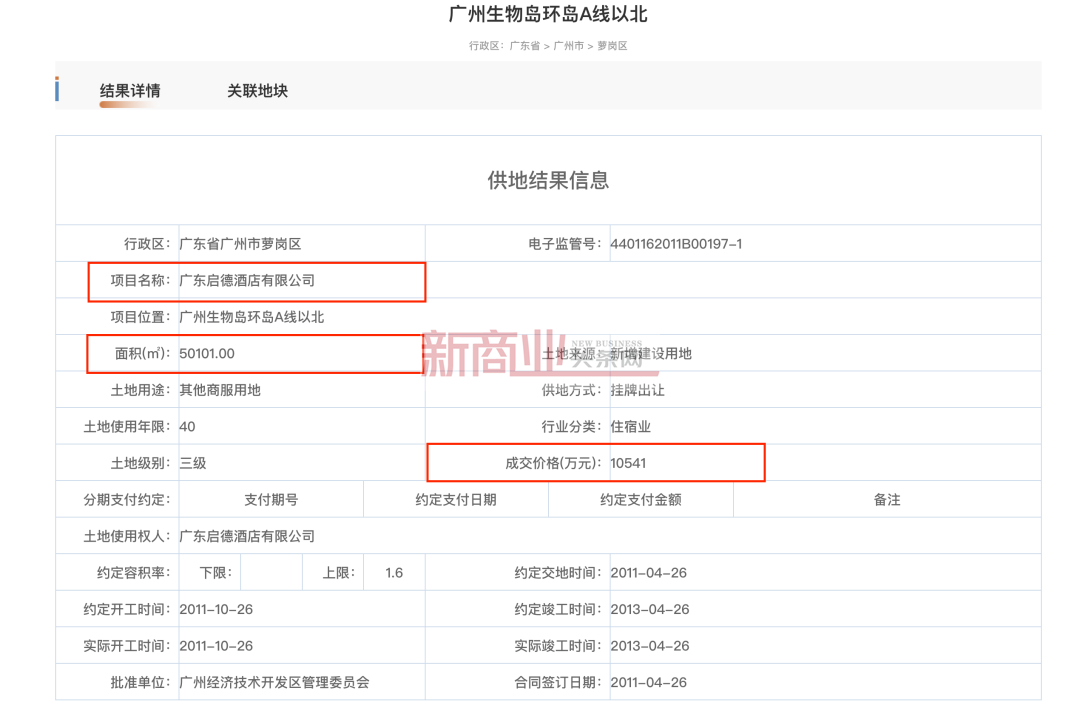Select administrative region value 广东省广州市萝岗区
Image resolution: width=1080 pixels, height=702 pixels.
(240, 244)
